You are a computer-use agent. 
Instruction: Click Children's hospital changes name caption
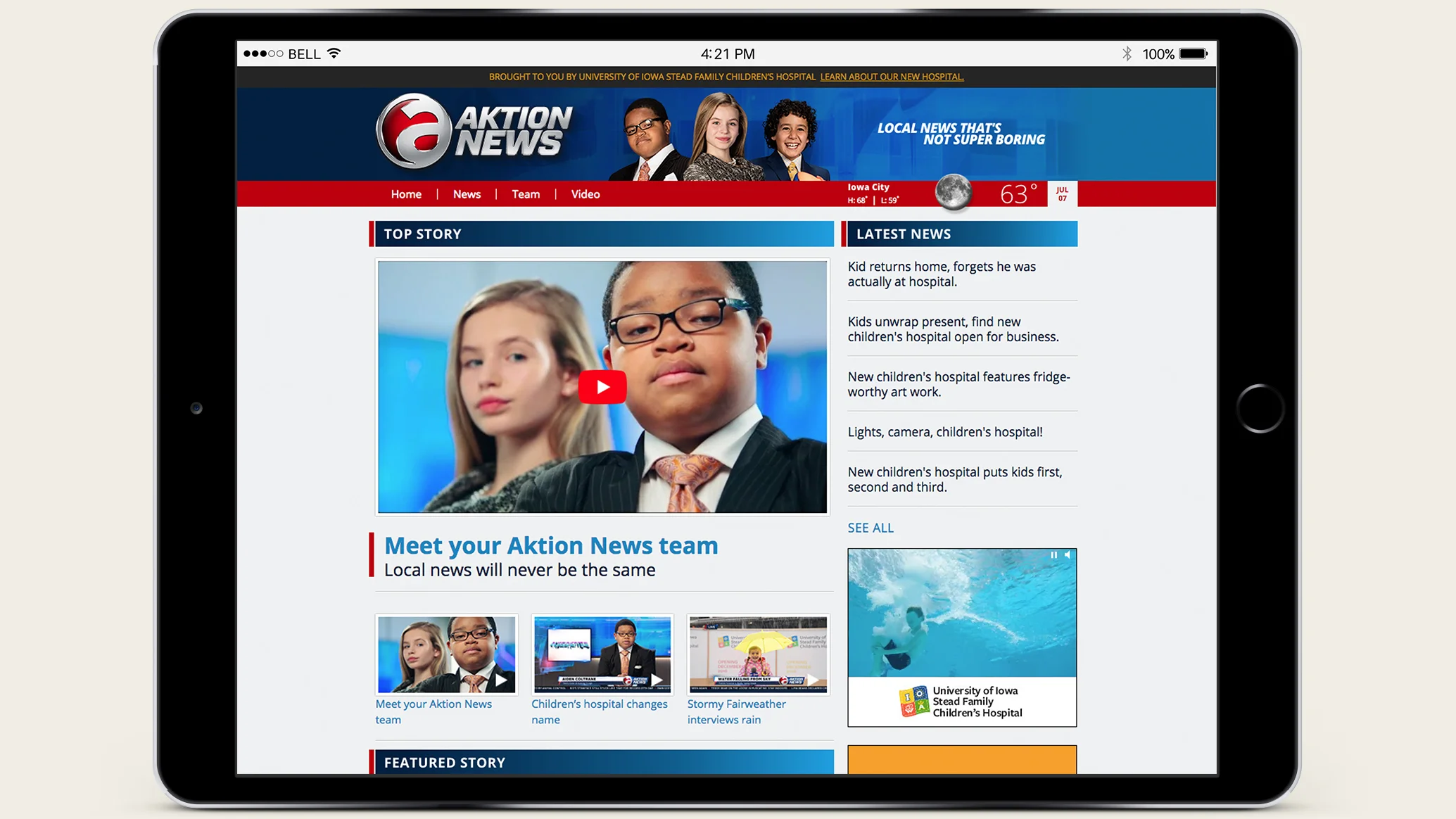[x=600, y=711]
